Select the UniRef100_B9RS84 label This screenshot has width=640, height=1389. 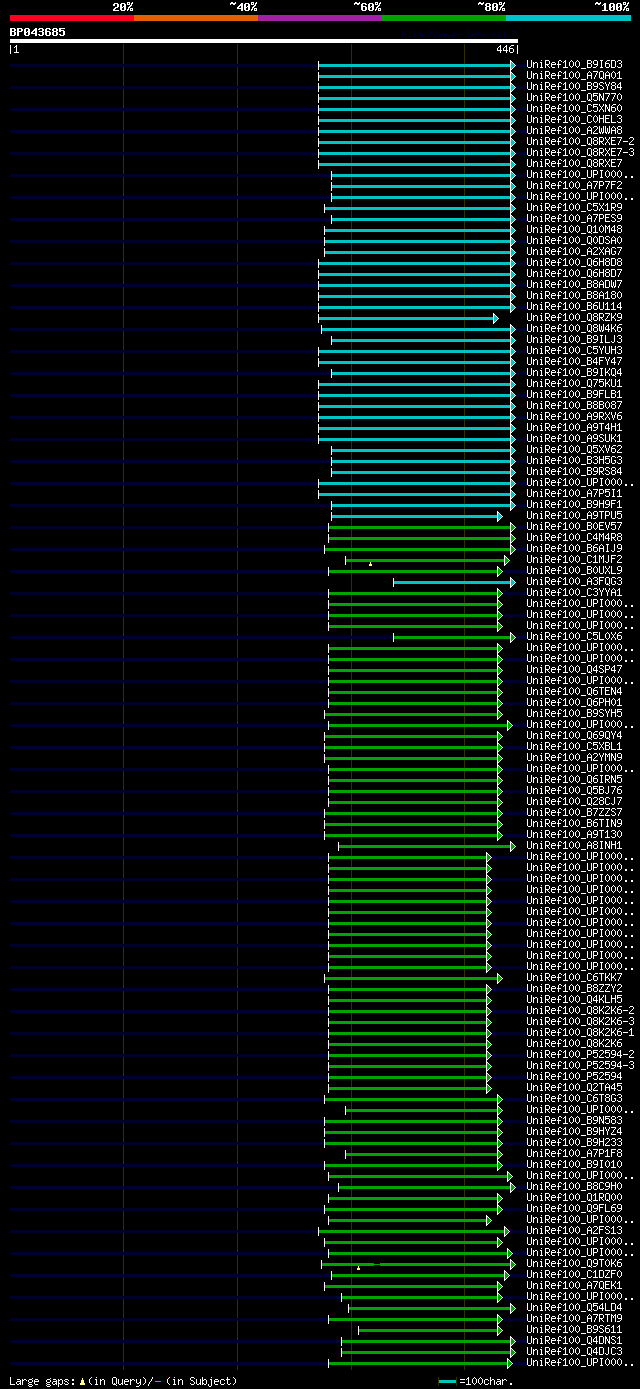574,472
